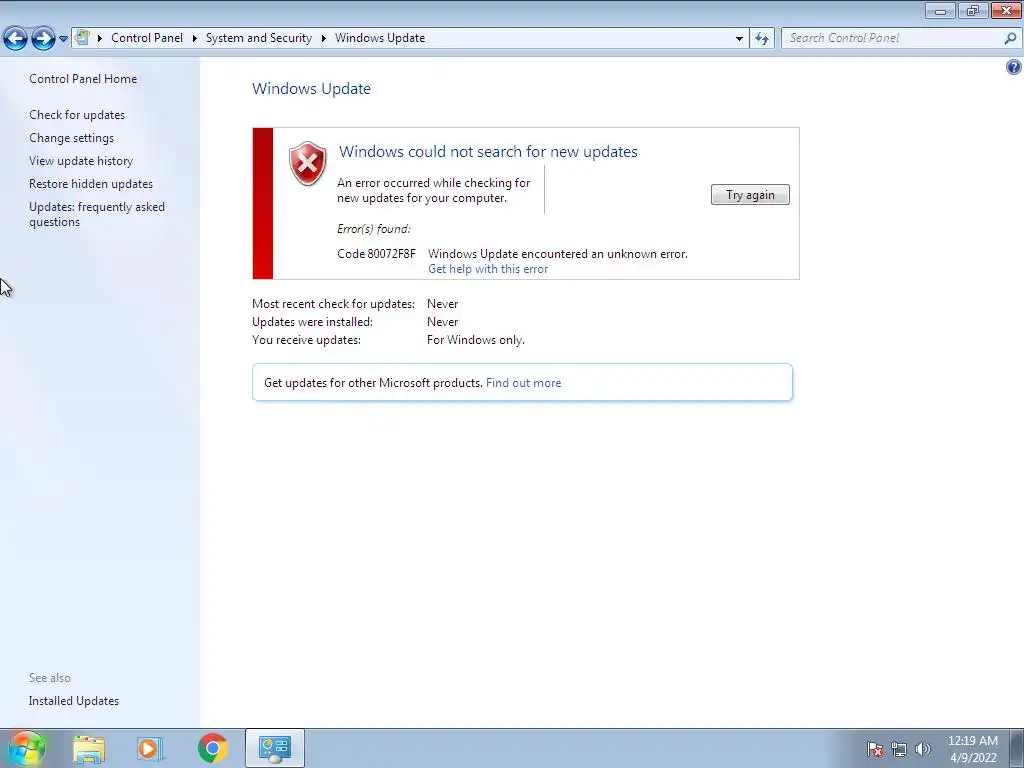This screenshot has width=1024, height=768.
Task: Click the Show desktop strip
Action: [1017, 748]
